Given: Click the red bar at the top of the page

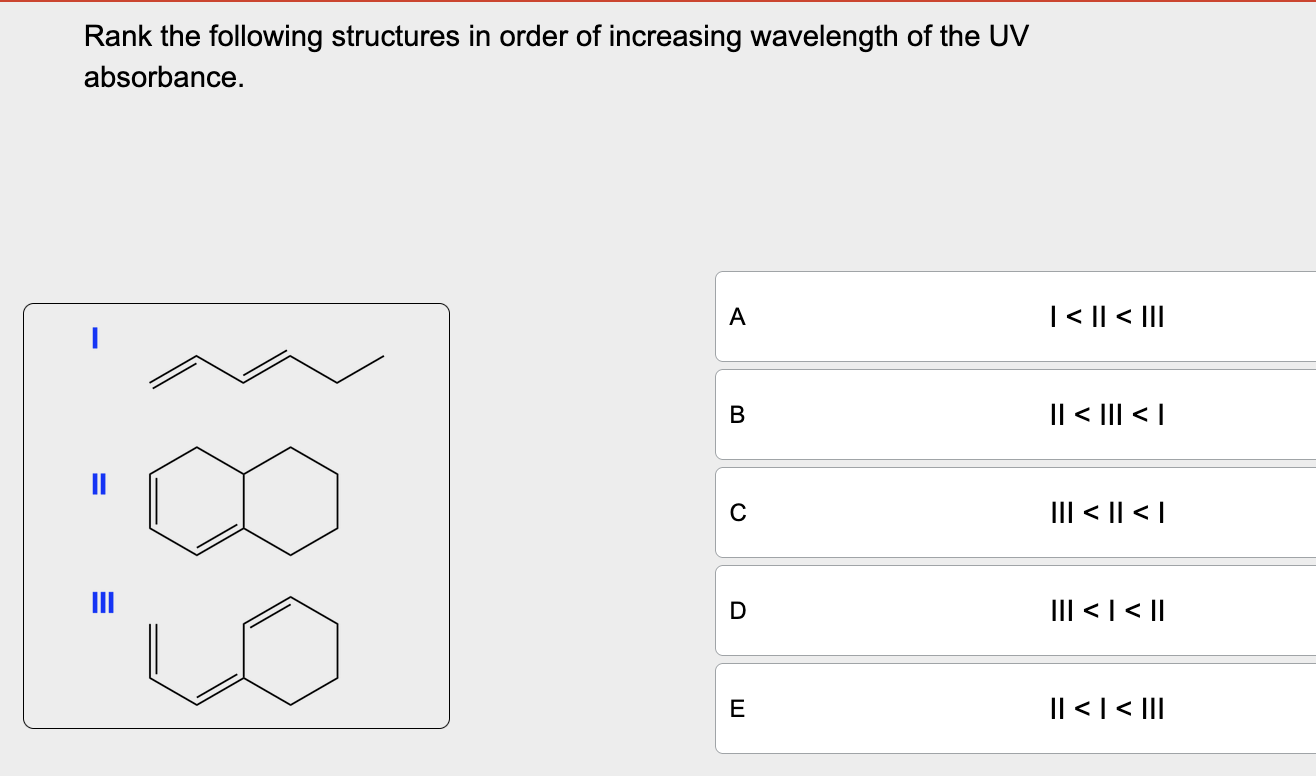Looking at the screenshot, I should (658, 2).
